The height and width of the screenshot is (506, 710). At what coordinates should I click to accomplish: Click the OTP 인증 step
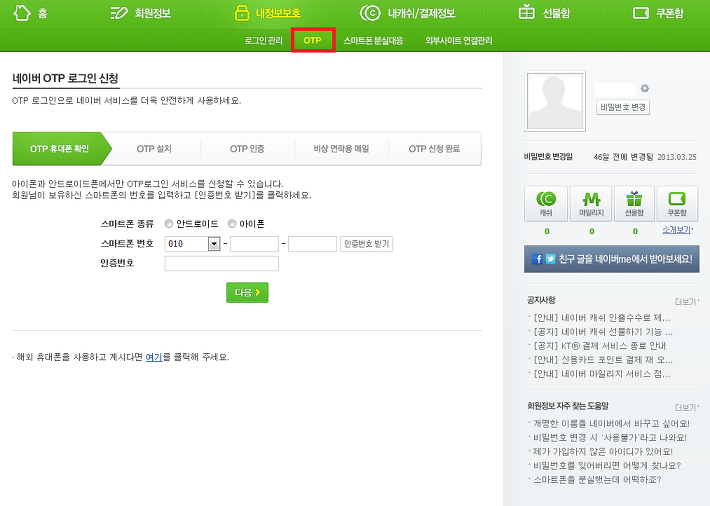pos(247,149)
